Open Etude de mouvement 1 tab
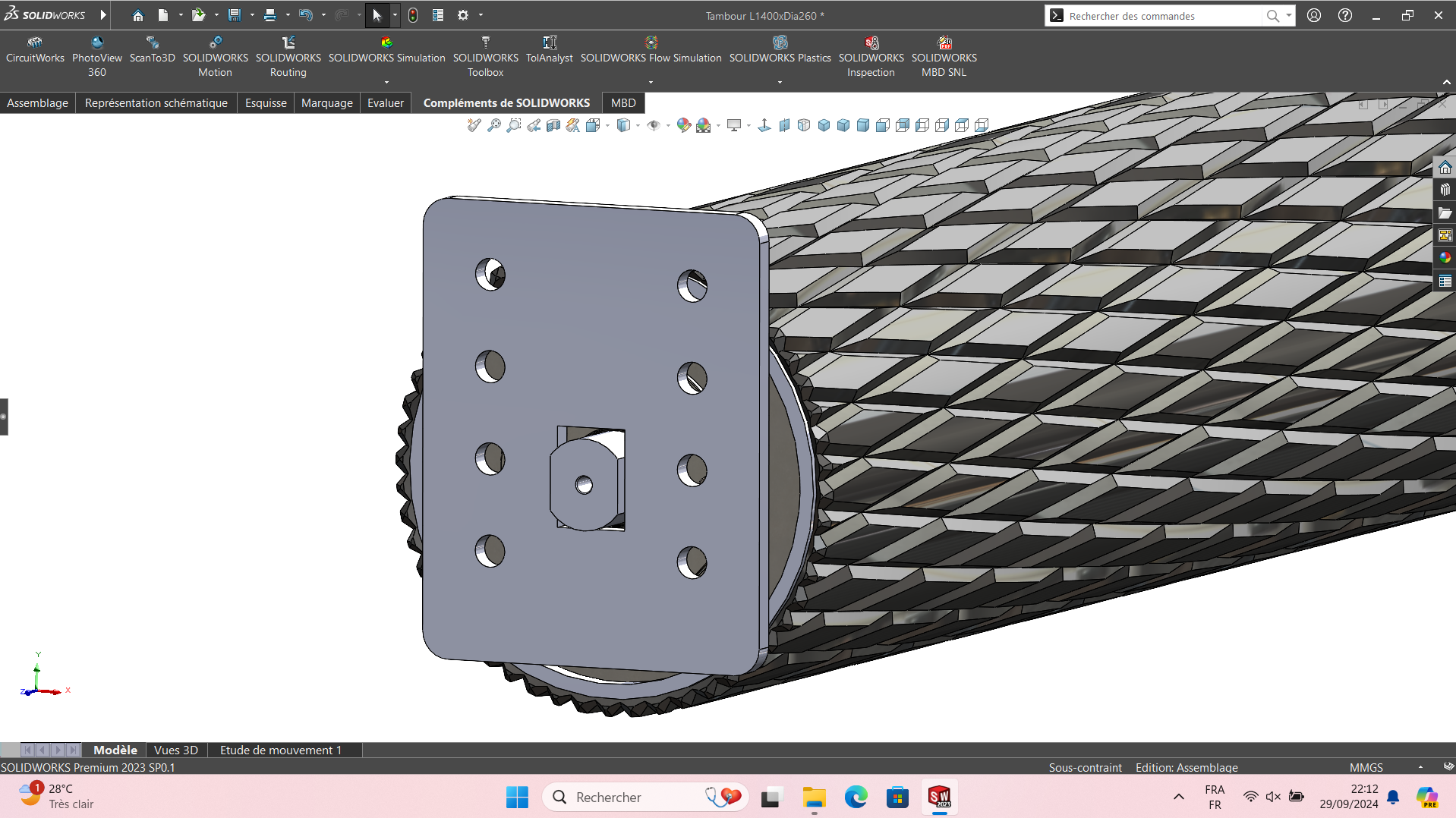This screenshot has height=818, width=1456. (281, 750)
